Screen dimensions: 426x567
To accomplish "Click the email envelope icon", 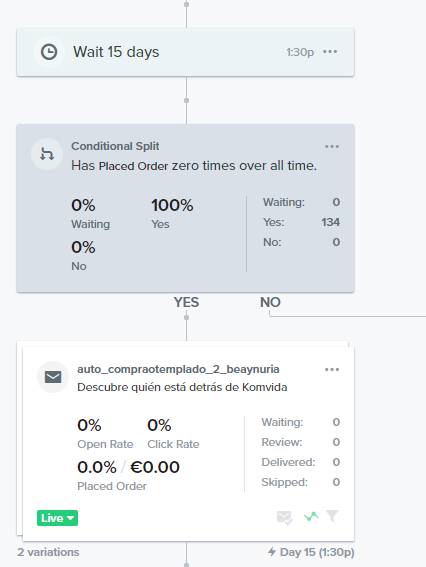I will (53, 377).
